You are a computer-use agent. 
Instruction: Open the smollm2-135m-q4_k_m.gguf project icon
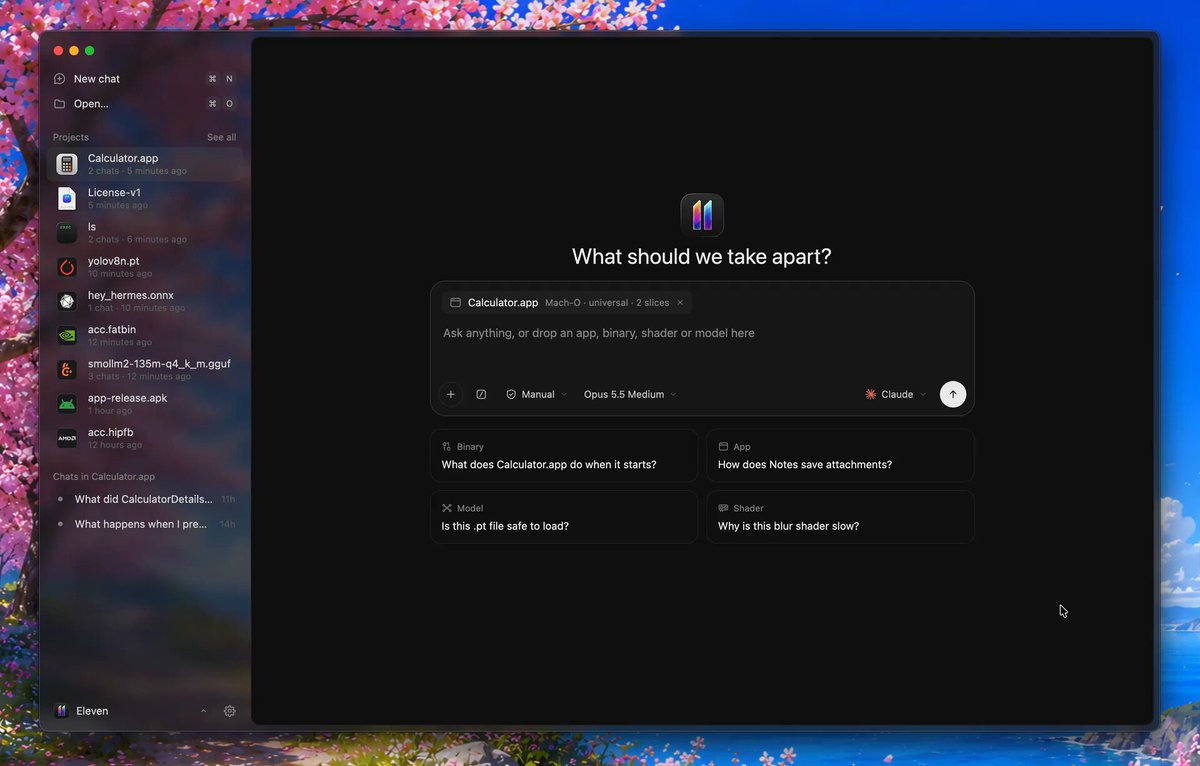(67, 370)
